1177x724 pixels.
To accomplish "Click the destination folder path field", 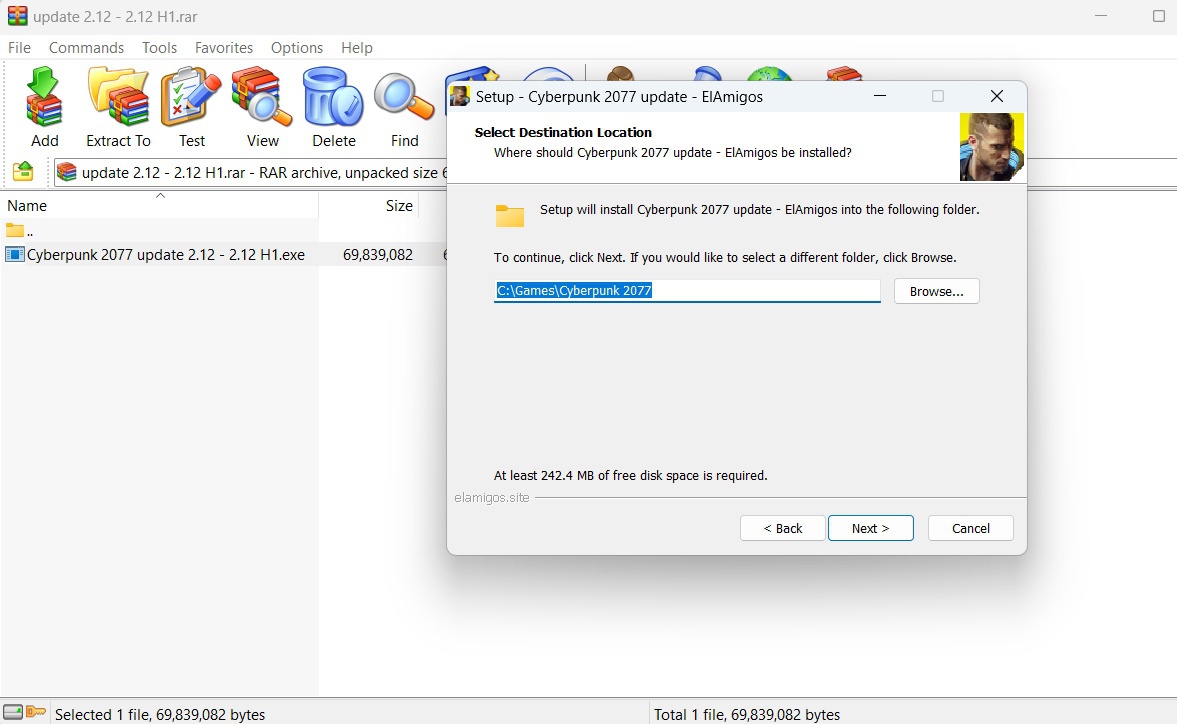I will point(687,291).
